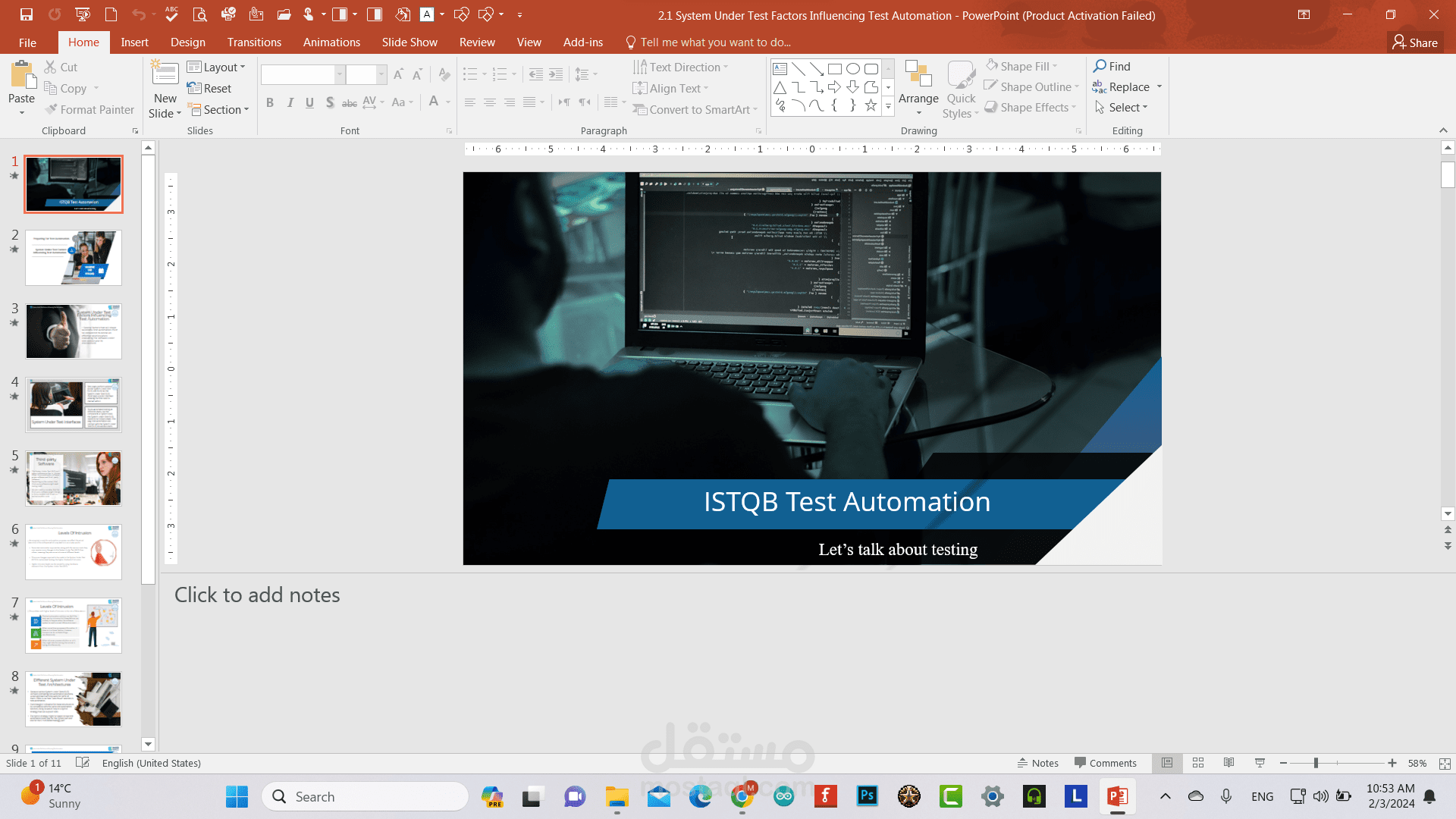Toggle the Comments pane in status bar
Image resolution: width=1456 pixels, height=819 pixels.
[x=1106, y=763]
